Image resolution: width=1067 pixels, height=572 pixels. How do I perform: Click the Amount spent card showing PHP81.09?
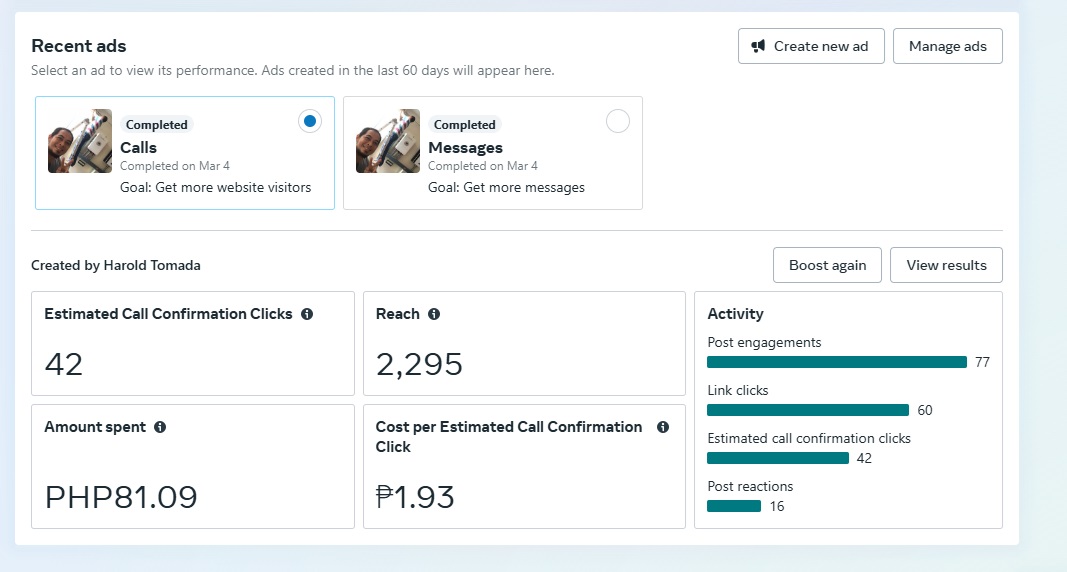tap(193, 466)
